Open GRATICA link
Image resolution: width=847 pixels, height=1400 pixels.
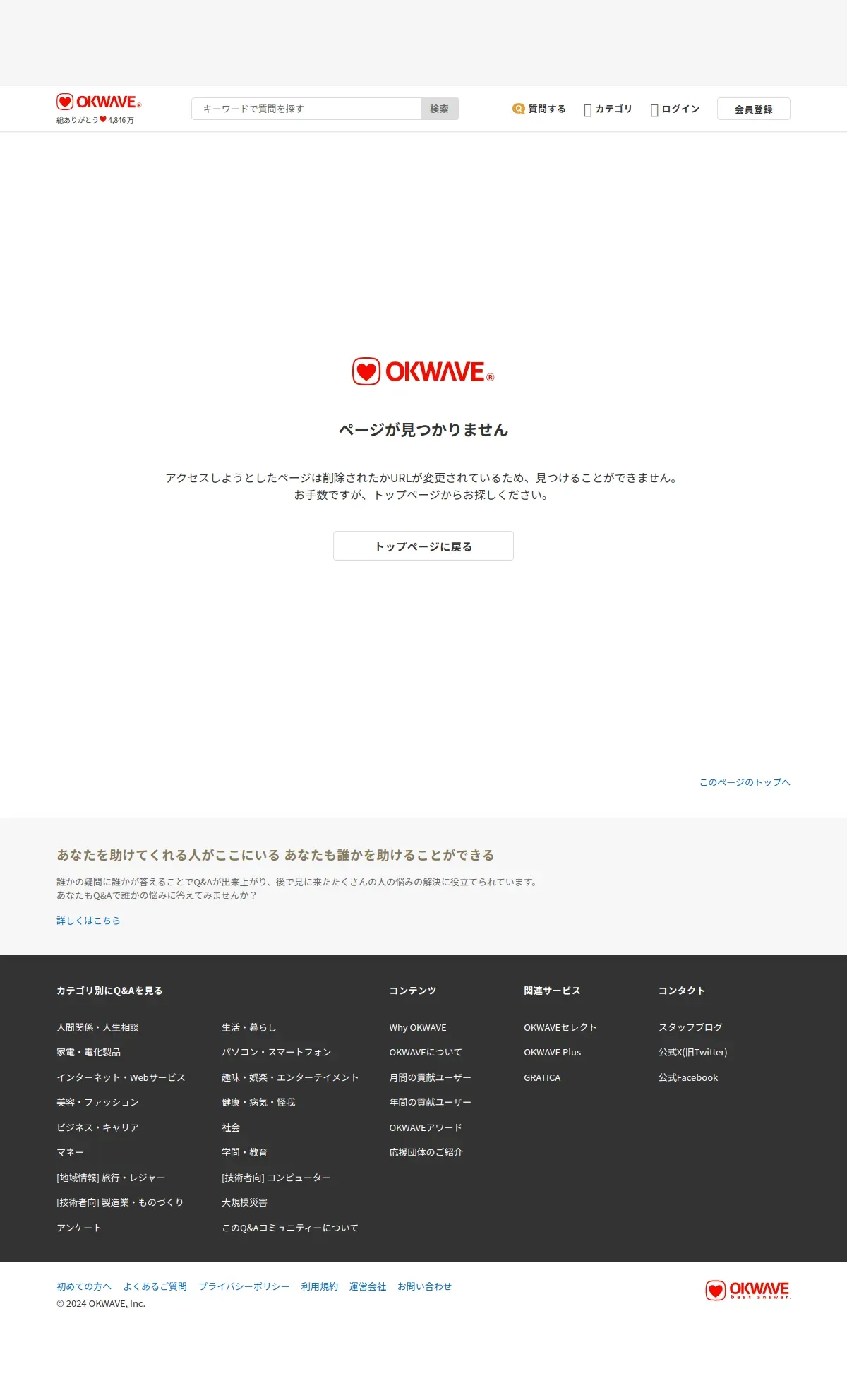click(x=542, y=1077)
